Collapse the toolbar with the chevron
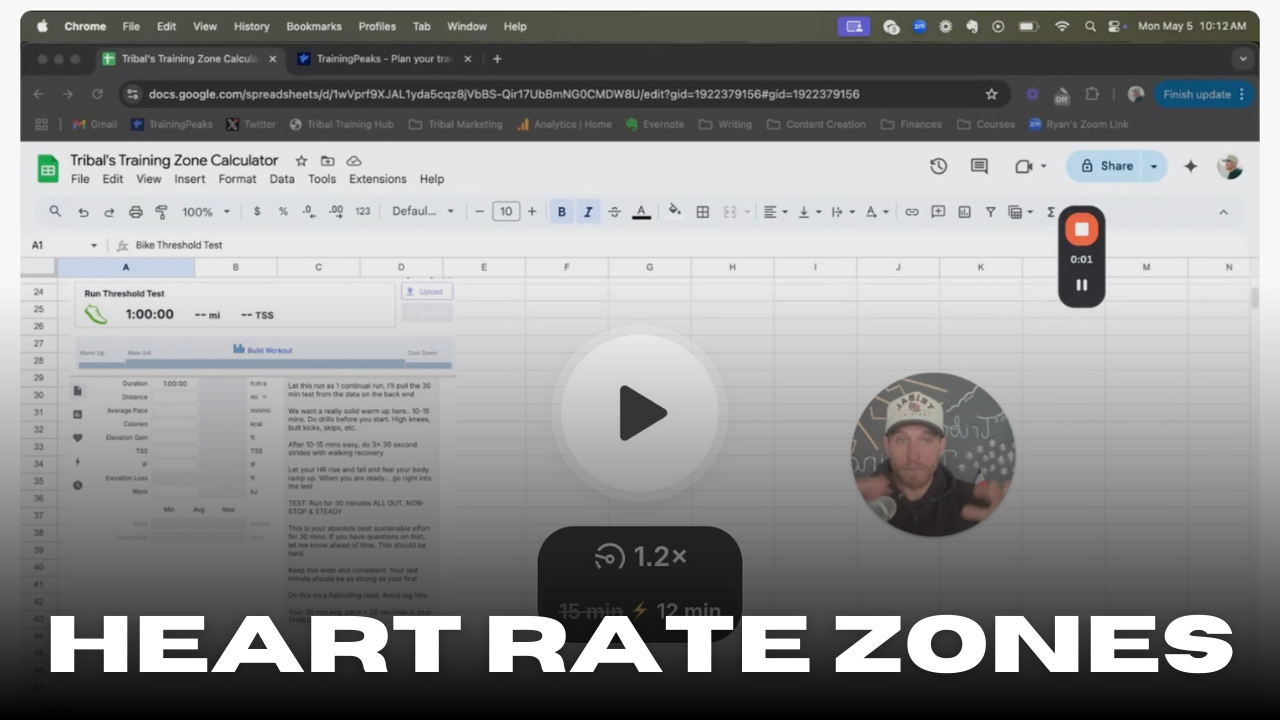This screenshot has width=1280, height=720. coord(1223,211)
